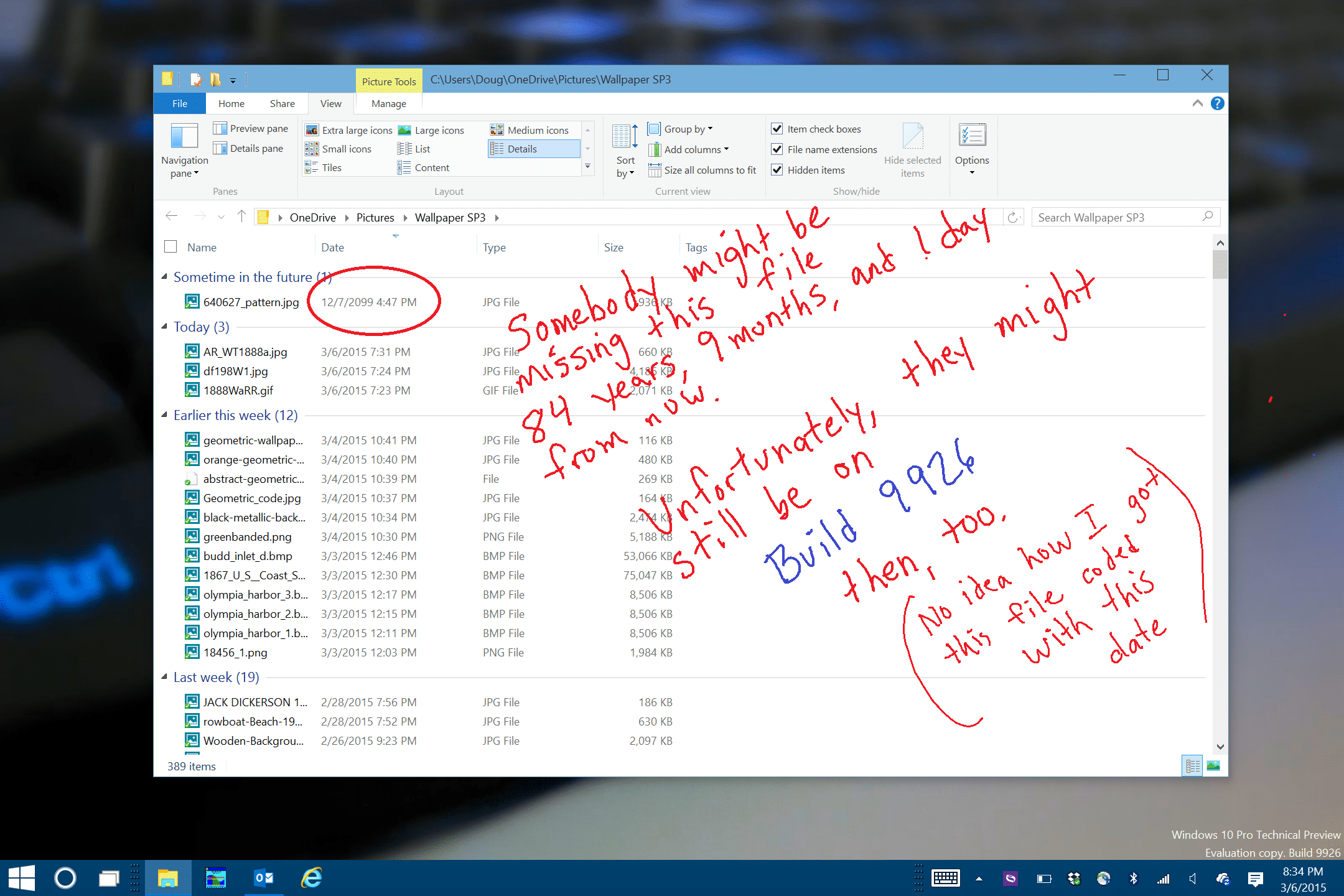Refresh the Wallpaper SP3 folder view
This screenshot has width=1344, height=896.
point(1013,217)
